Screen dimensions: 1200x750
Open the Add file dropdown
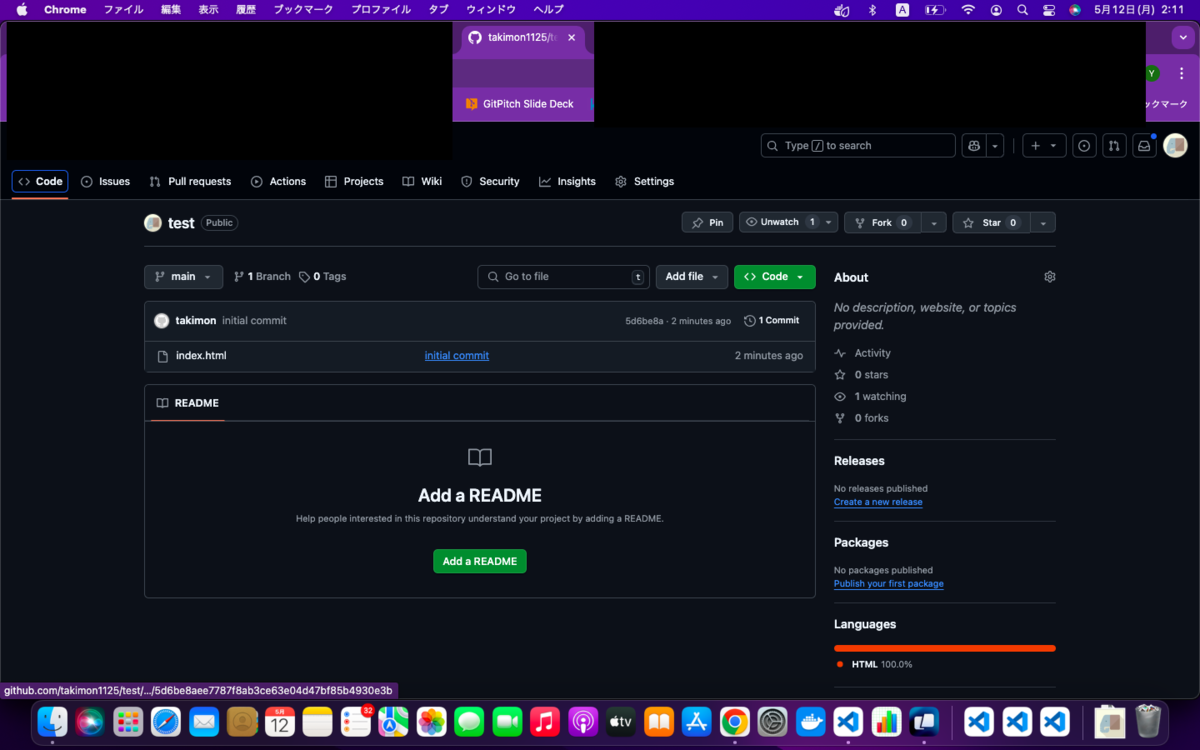coord(691,276)
